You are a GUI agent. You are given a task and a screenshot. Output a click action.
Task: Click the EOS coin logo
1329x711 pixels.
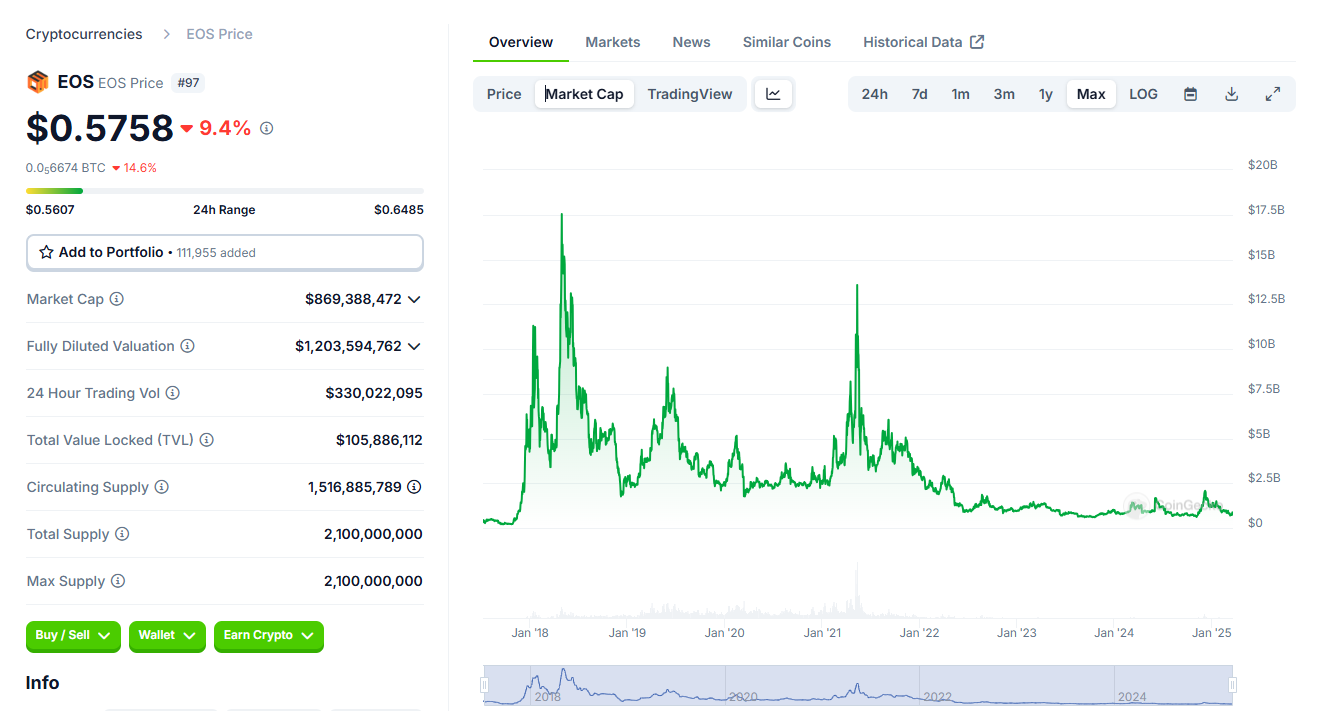[x=38, y=81]
